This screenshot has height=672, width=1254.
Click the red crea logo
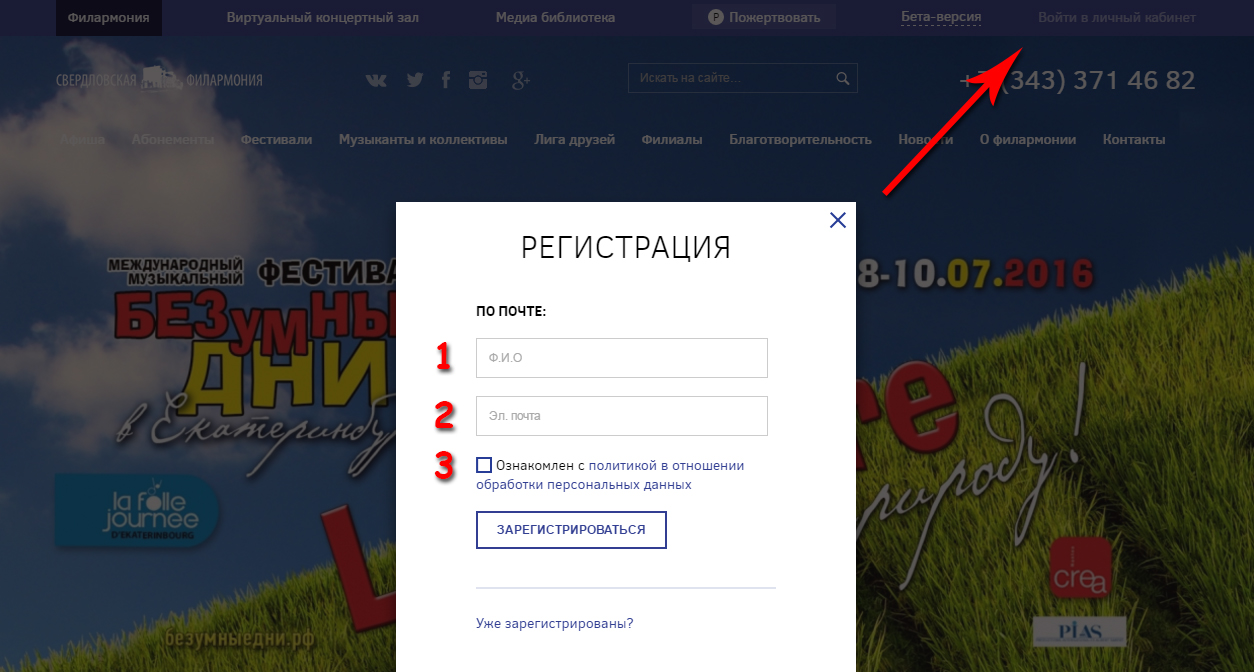(1080, 569)
